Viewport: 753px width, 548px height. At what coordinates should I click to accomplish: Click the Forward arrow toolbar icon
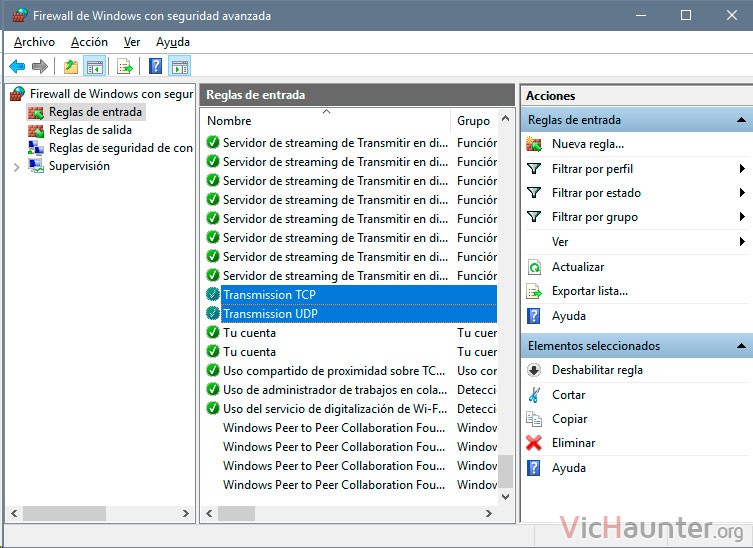pos(40,66)
